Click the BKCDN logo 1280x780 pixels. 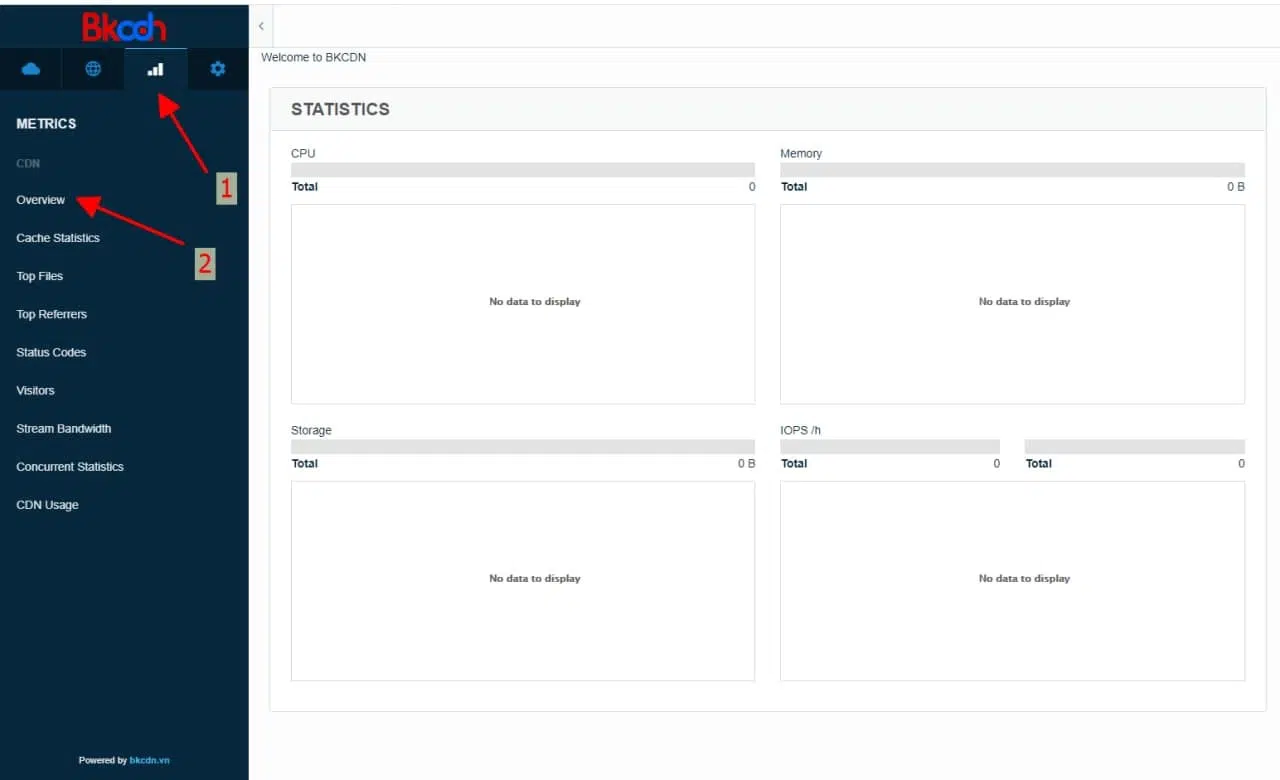point(124,26)
